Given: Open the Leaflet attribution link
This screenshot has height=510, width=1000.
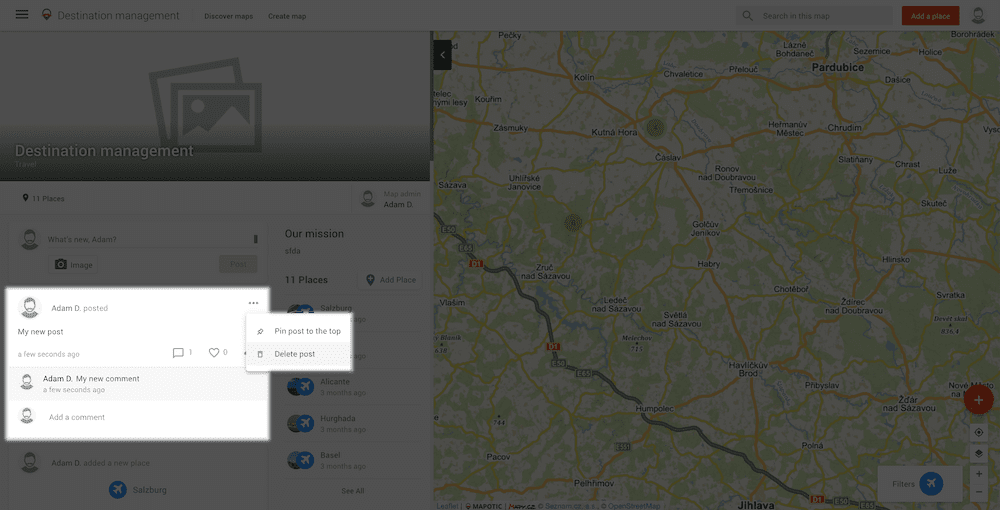Looking at the screenshot, I should tap(446, 506).
